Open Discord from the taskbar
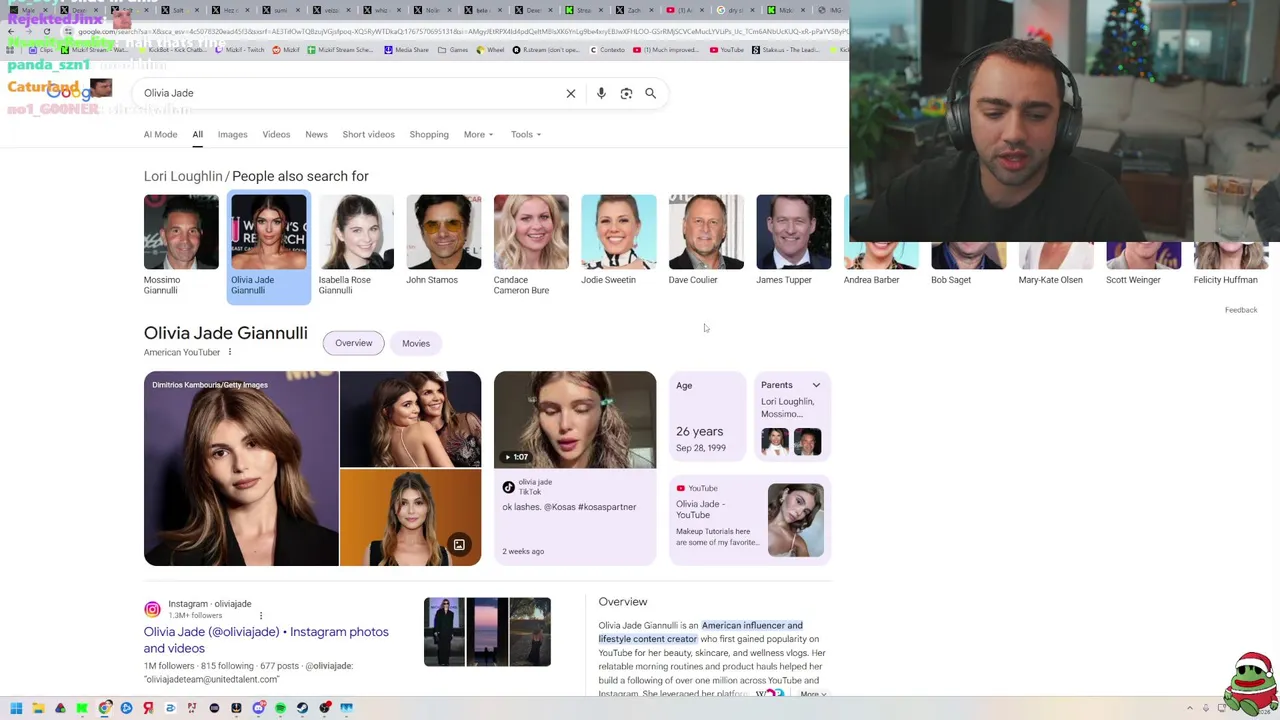 (x=258, y=708)
